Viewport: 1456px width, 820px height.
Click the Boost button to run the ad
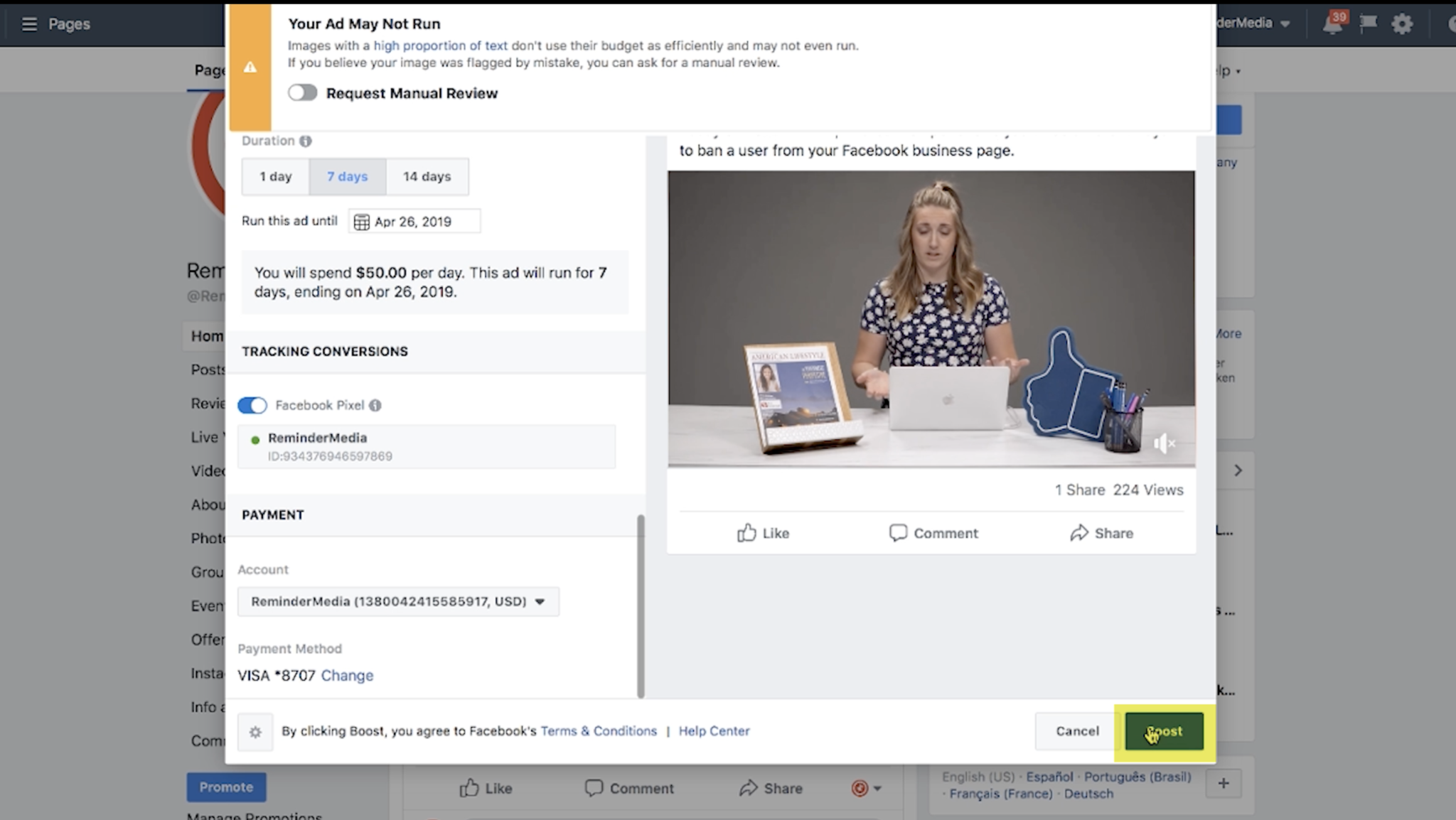tap(1163, 730)
